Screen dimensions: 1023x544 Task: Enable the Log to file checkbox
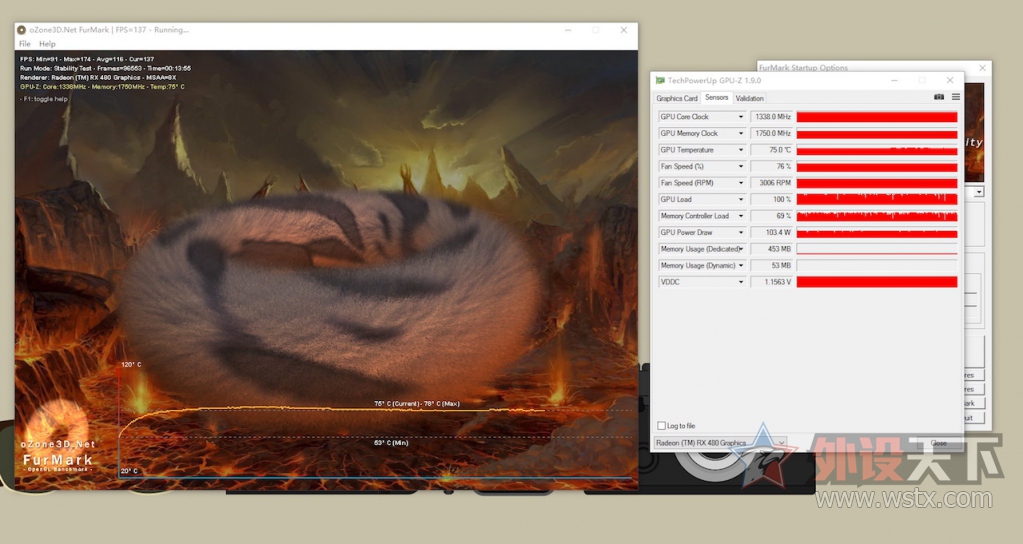pos(662,425)
